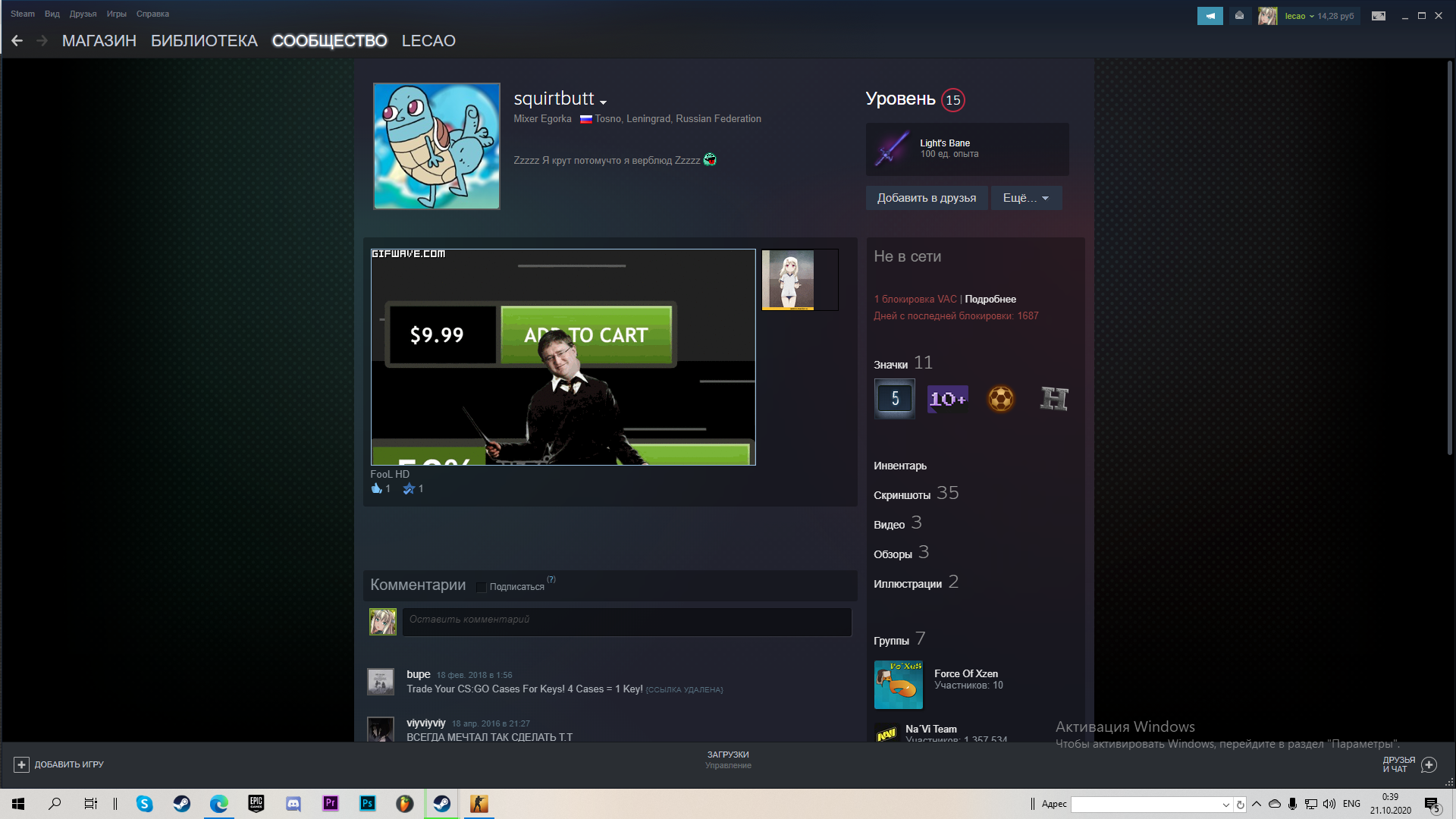The height and width of the screenshot is (819, 1456).
Task: Click the lecao account avatar in header
Action: pos(1267,16)
